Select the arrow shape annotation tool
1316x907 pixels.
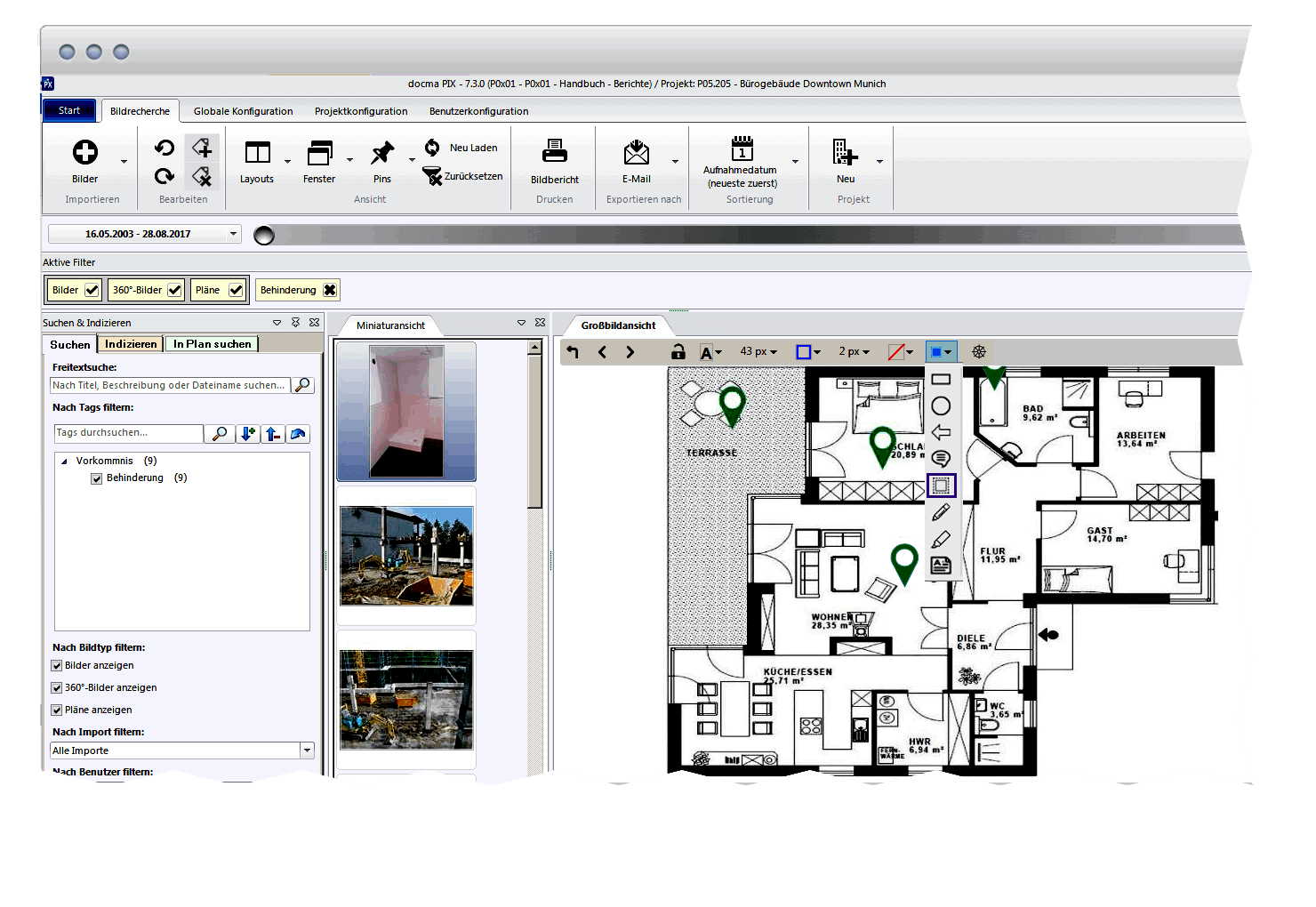click(941, 433)
